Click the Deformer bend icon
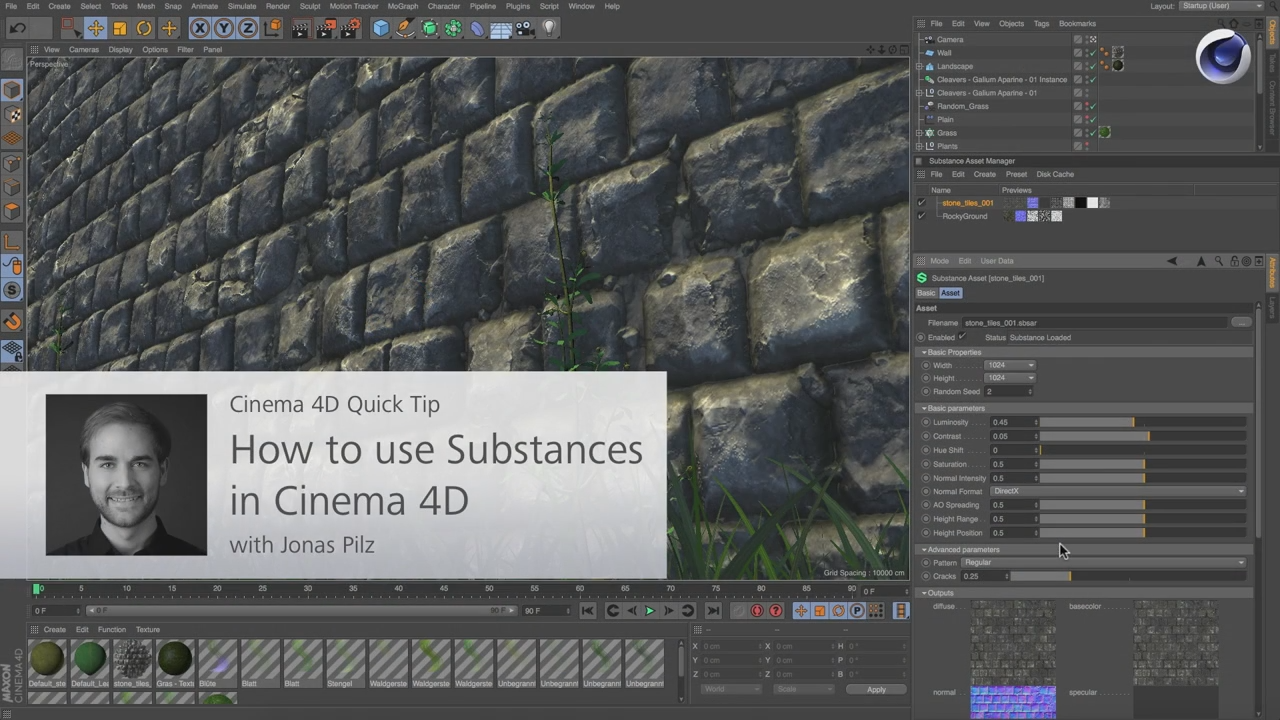Image resolution: width=1280 pixels, height=720 pixels. 478,28
